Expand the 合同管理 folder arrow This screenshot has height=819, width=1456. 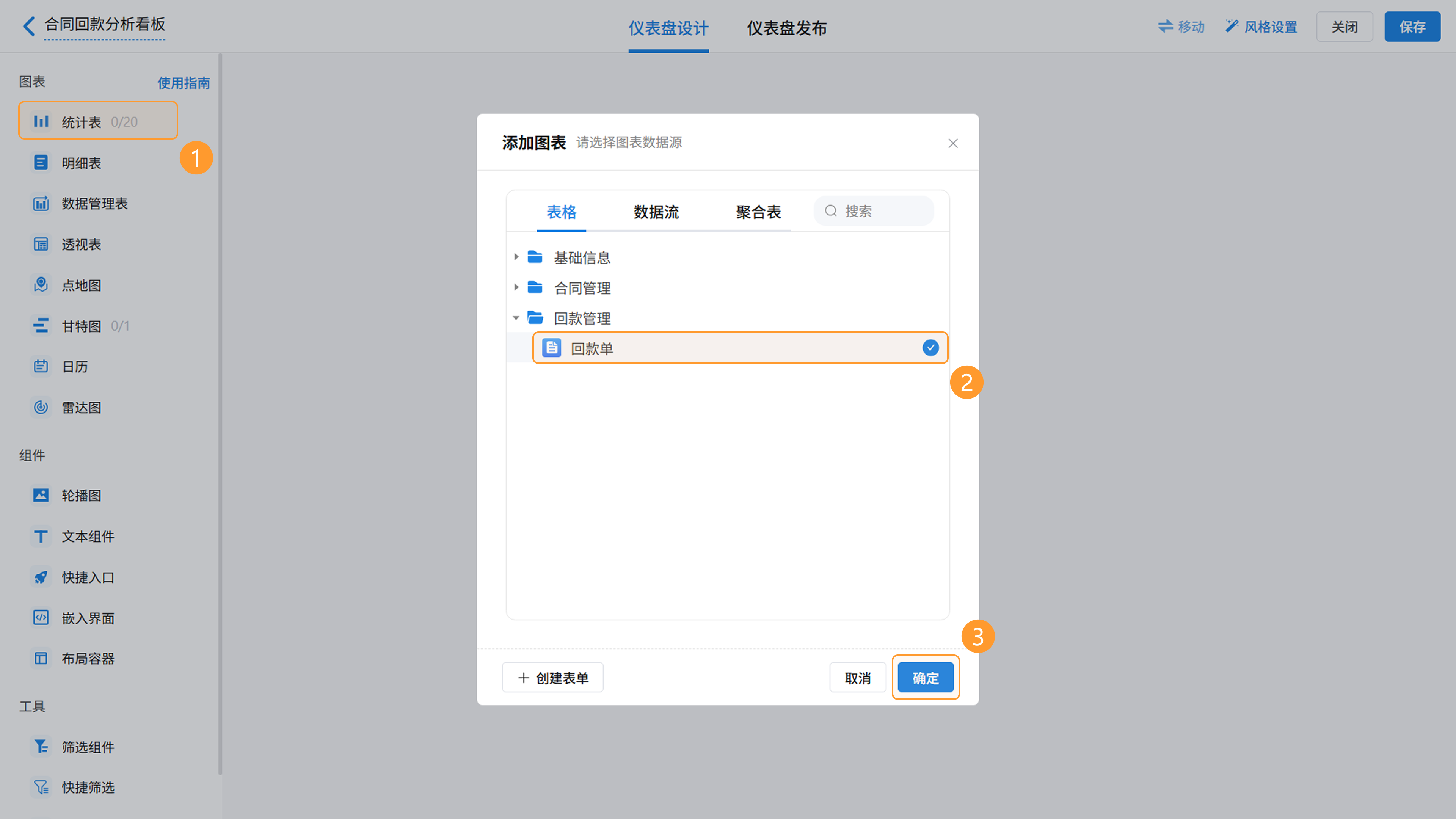(x=516, y=288)
